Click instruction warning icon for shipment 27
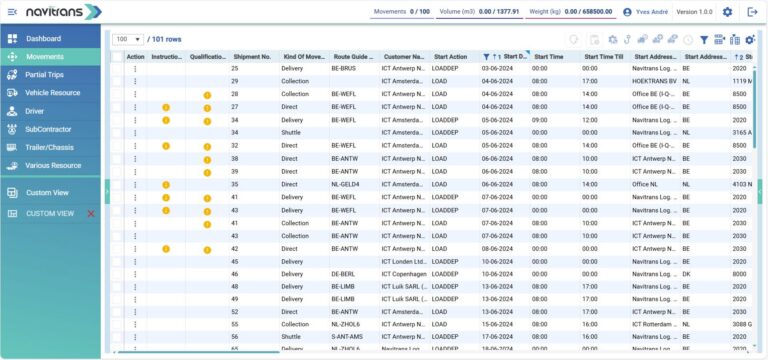Image resolution: width=768 pixels, height=360 pixels. click(166, 107)
